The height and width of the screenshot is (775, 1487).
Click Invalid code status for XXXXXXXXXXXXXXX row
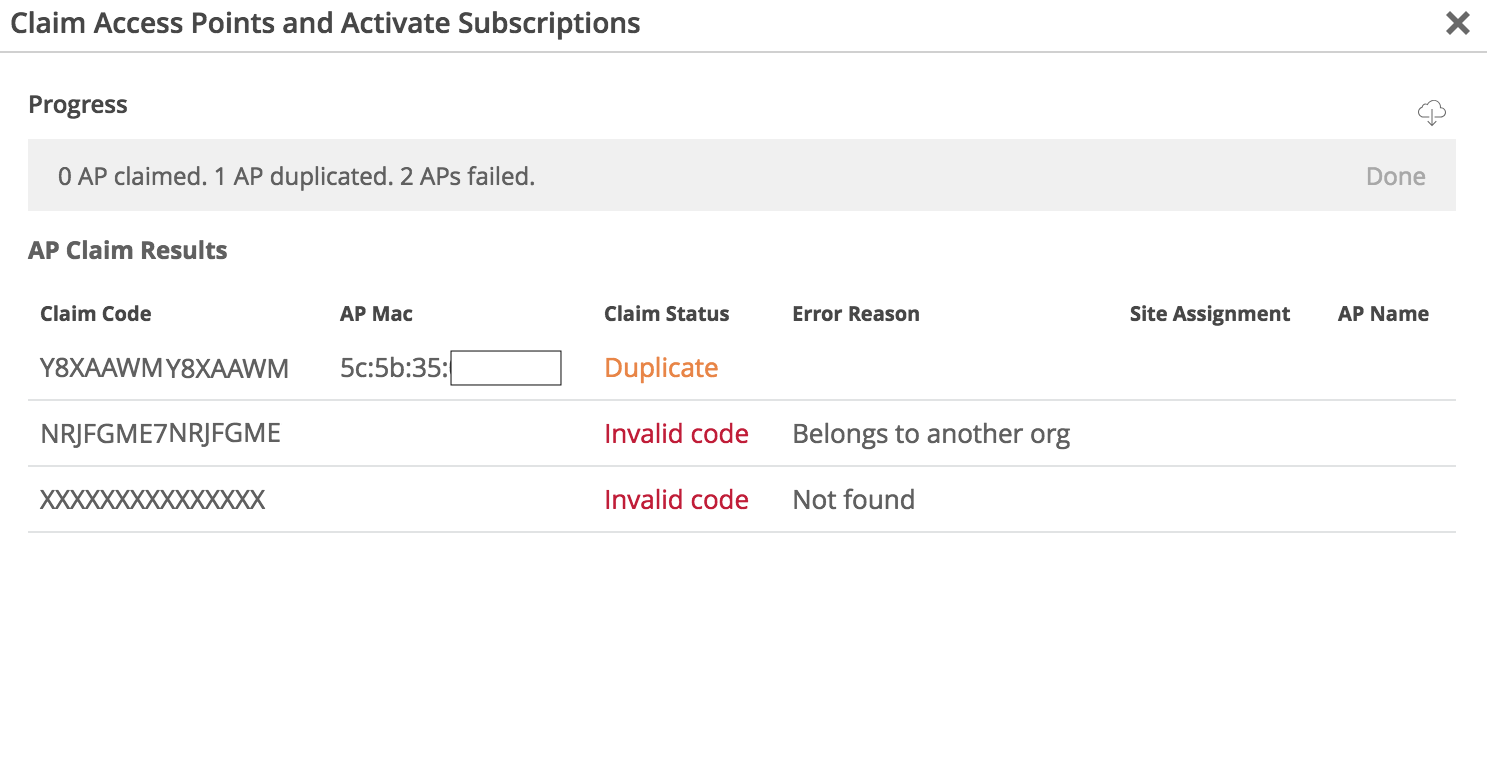coord(676,500)
